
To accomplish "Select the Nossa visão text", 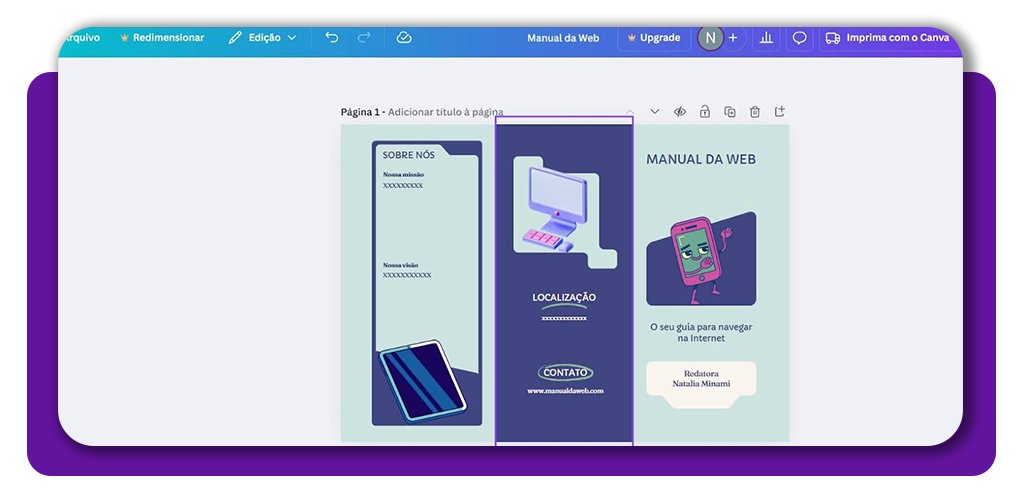I will pos(400,265).
